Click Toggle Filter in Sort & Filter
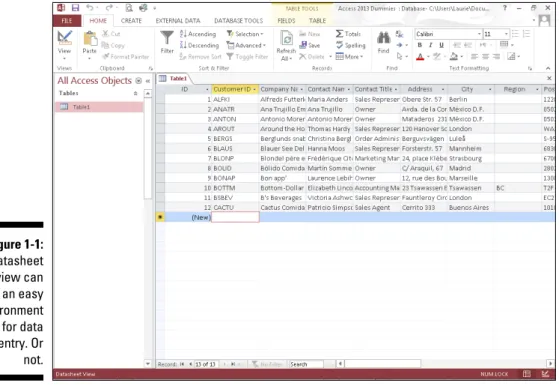The width and height of the screenshot is (559, 386). 247,57
